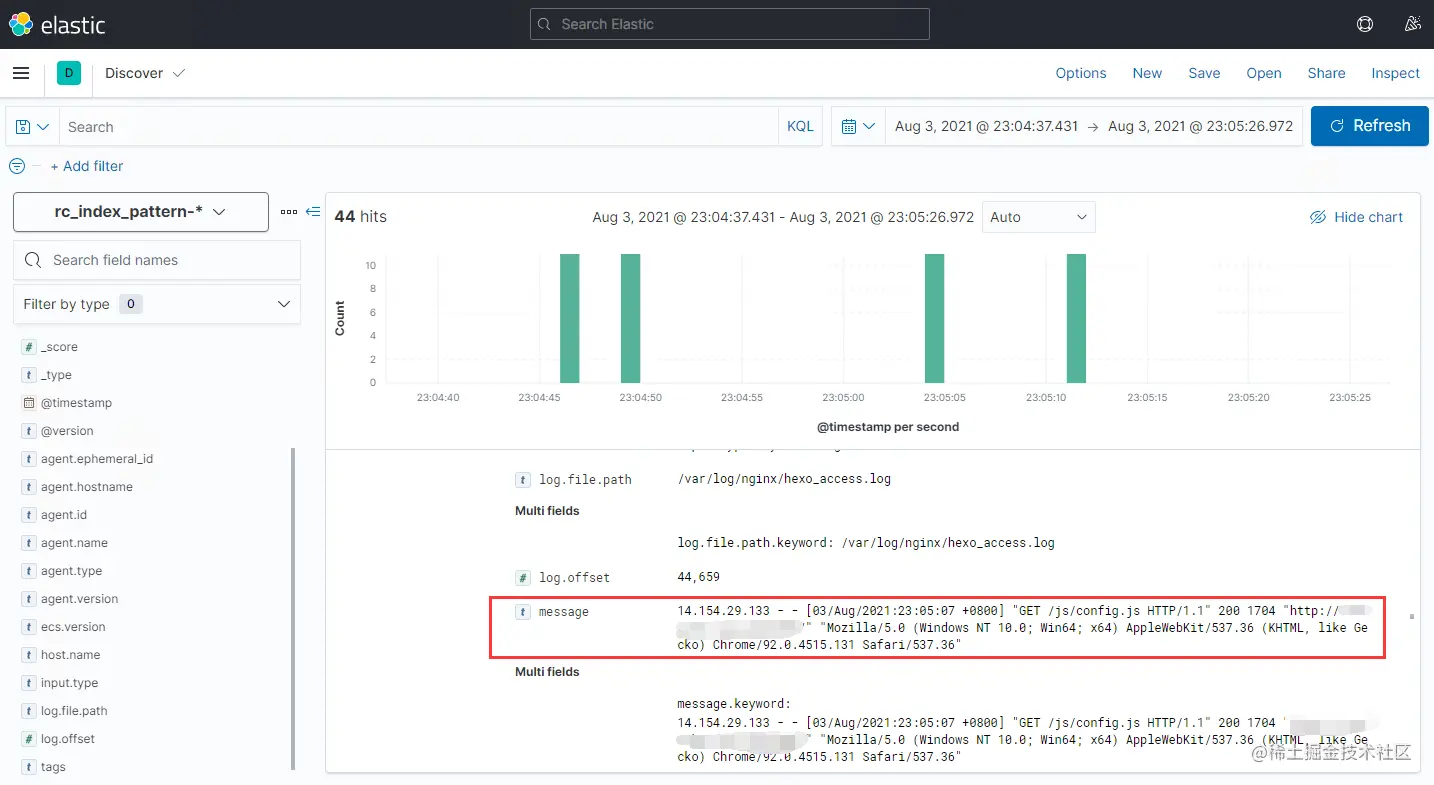This screenshot has height=785, width=1434.
Task: Click the histogram bar near 23:05:05
Action: tap(934, 318)
